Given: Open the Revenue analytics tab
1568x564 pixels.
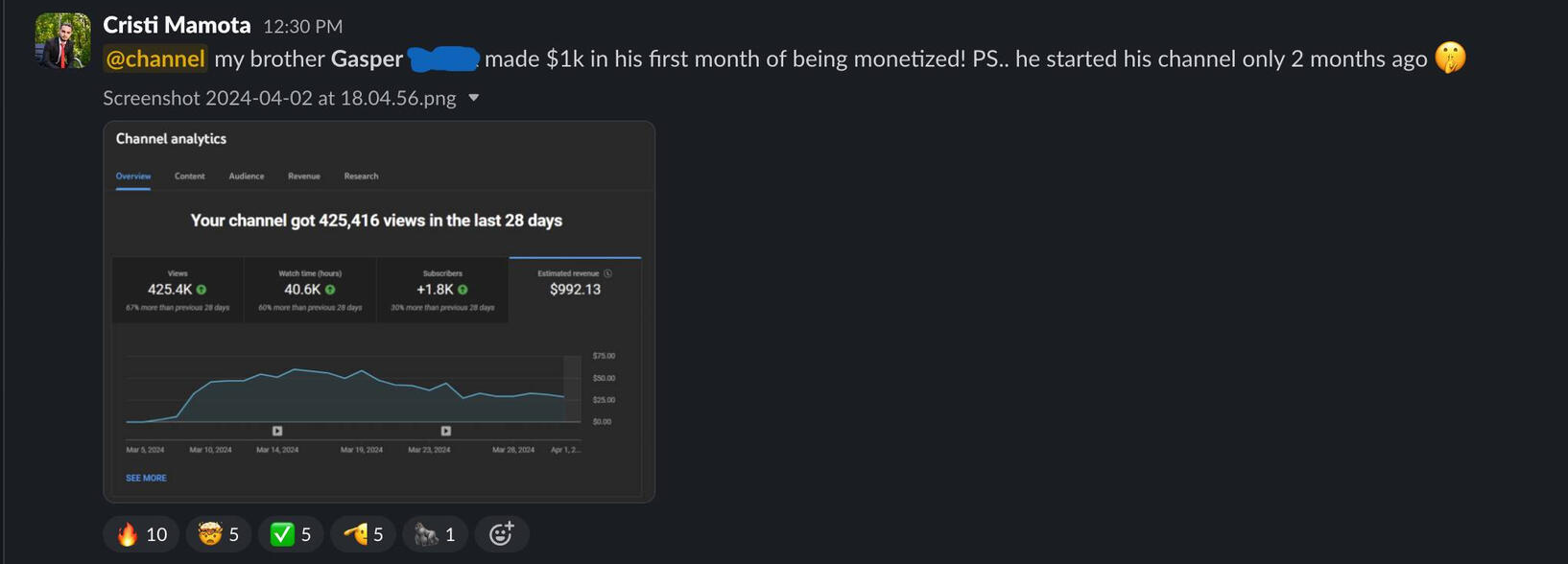Looking at the screenshot, I should (304, 176).
